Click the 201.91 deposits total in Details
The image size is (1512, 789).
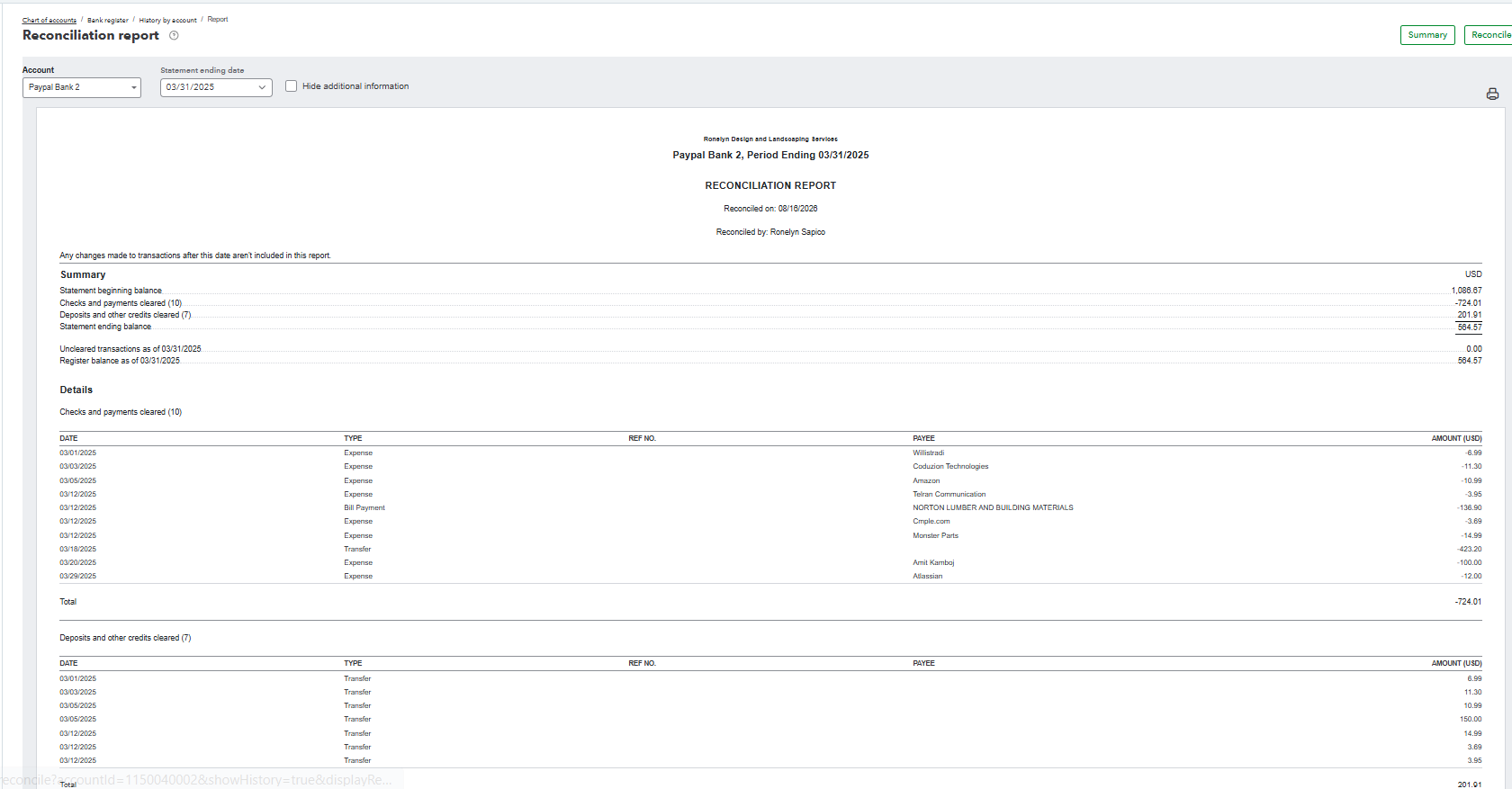click(1470, 785)
